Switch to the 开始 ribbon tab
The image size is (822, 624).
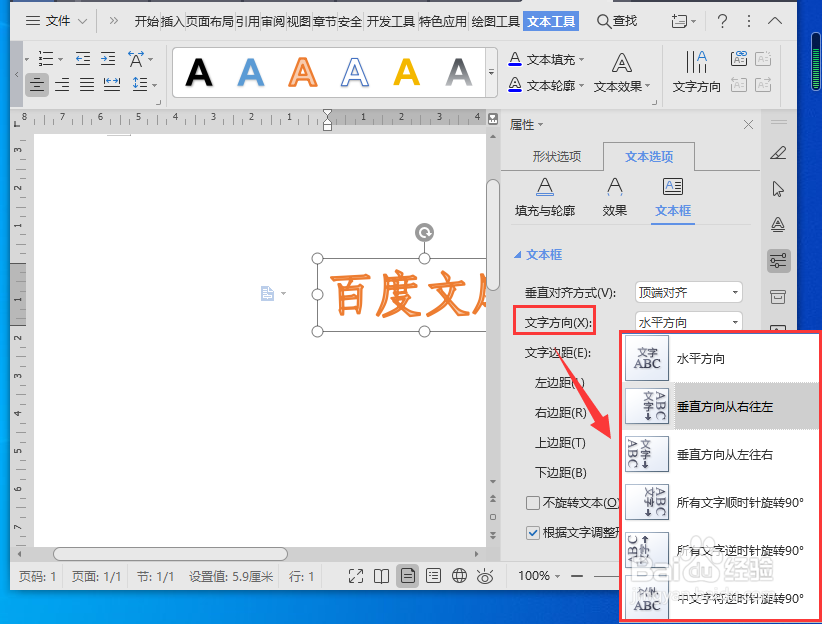point(147,21)
